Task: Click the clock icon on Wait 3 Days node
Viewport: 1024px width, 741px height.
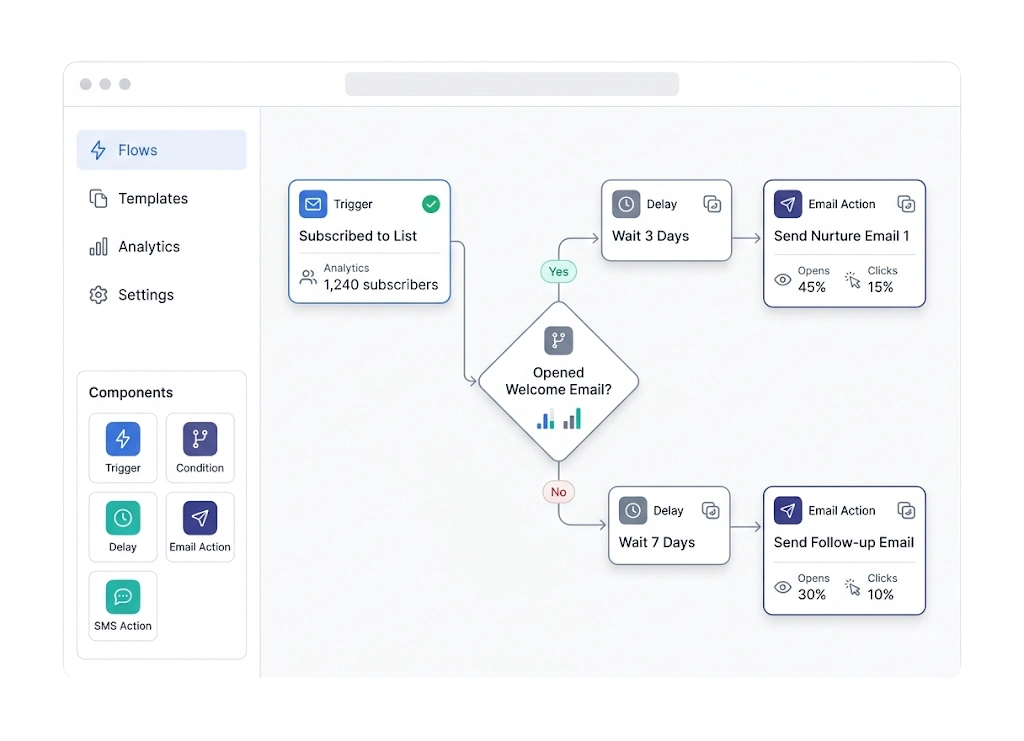Action: tap(626, 204)
